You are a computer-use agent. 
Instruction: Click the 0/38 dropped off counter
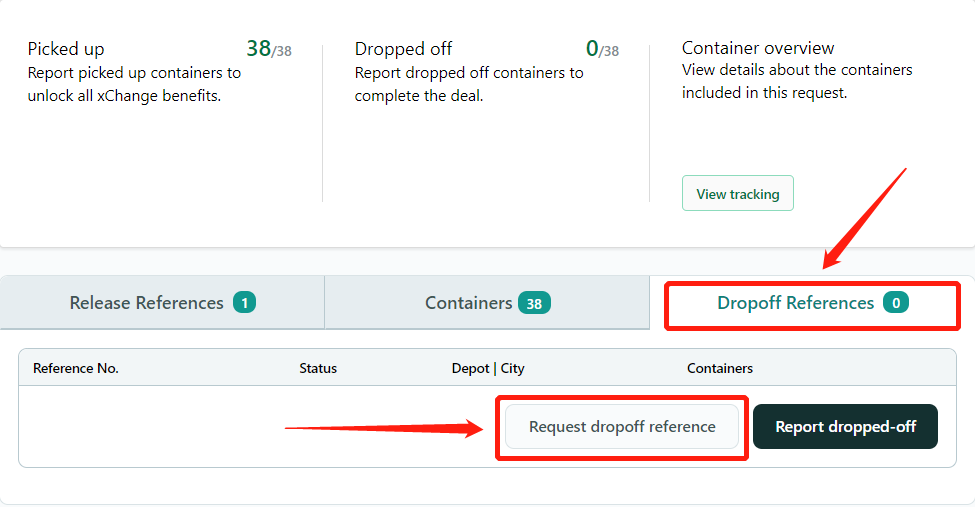click(602, 49)
